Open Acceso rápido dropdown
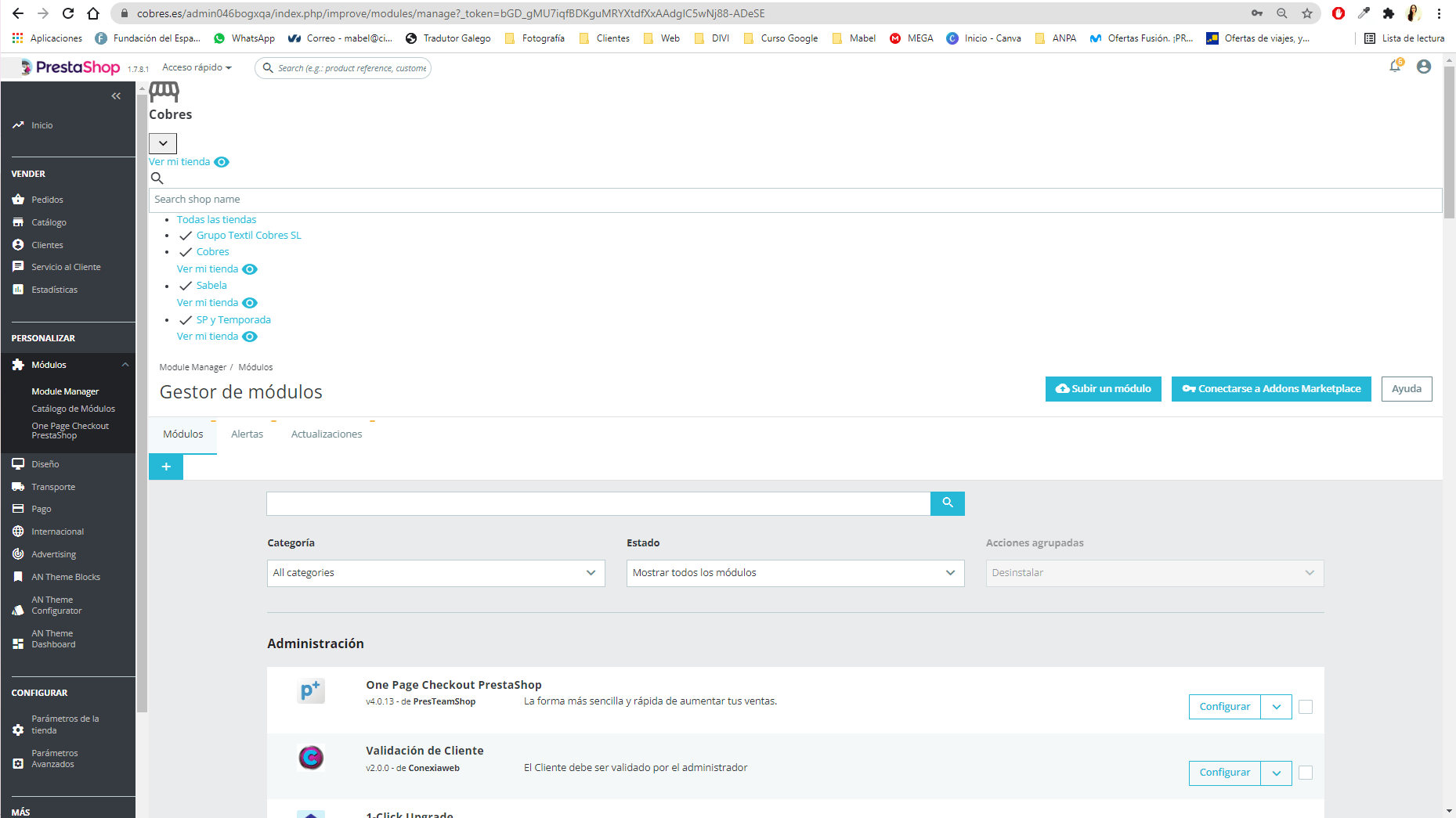Image resolution: width=1456 pixels, height=818 pixels. click(197, 67)
